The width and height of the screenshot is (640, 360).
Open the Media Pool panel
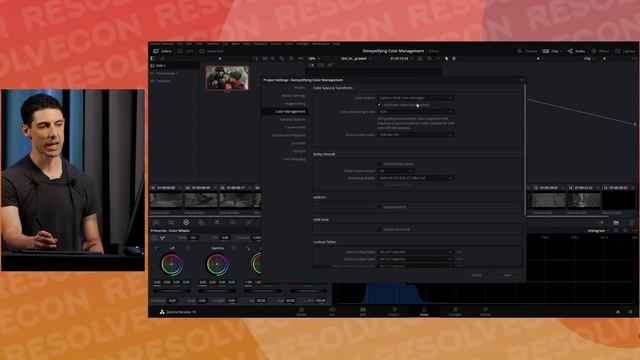[x=211, y=51]
